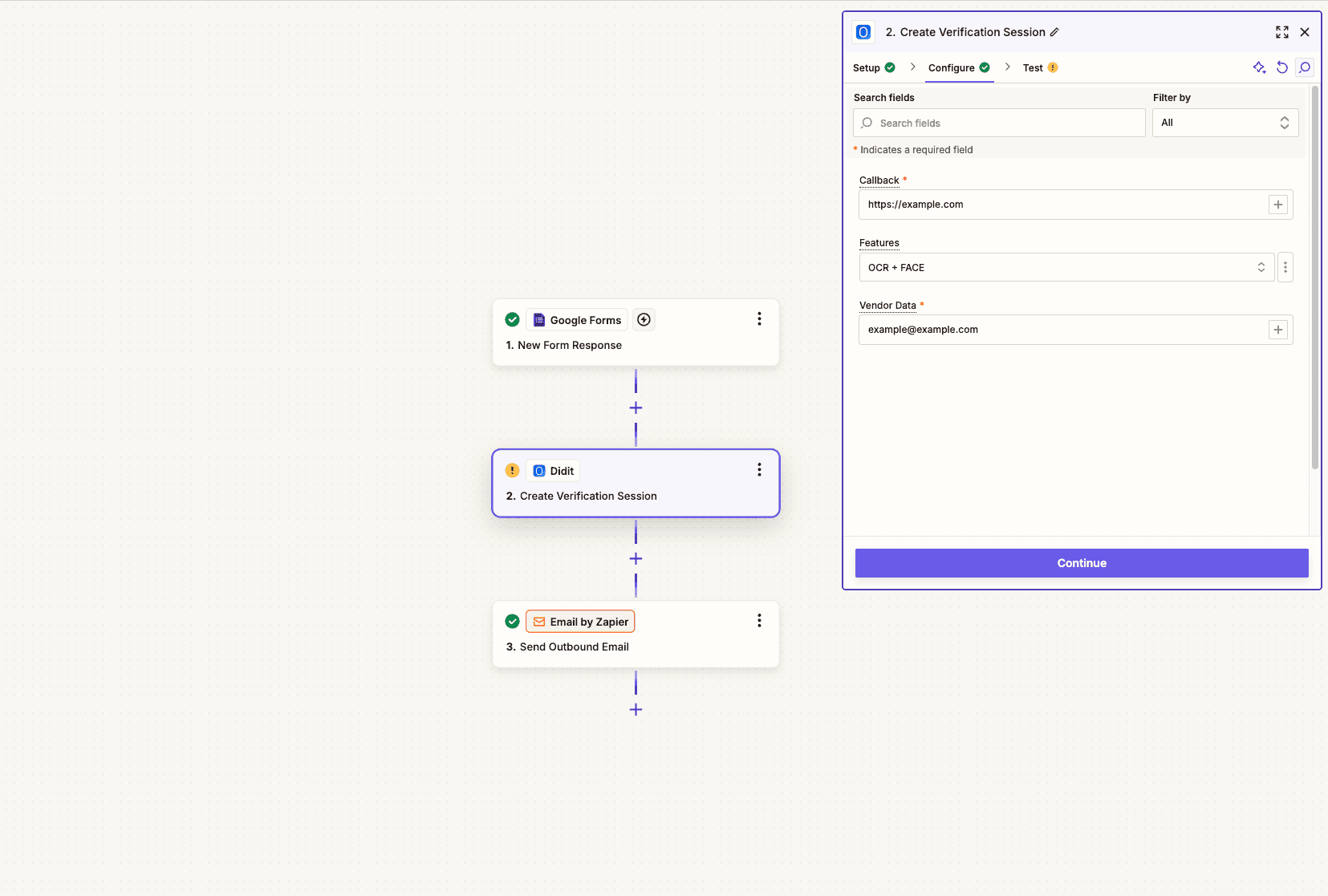Click green check status on Google Forms step
The height and width of the screenshot is (896, 1328).
point(512,320)
